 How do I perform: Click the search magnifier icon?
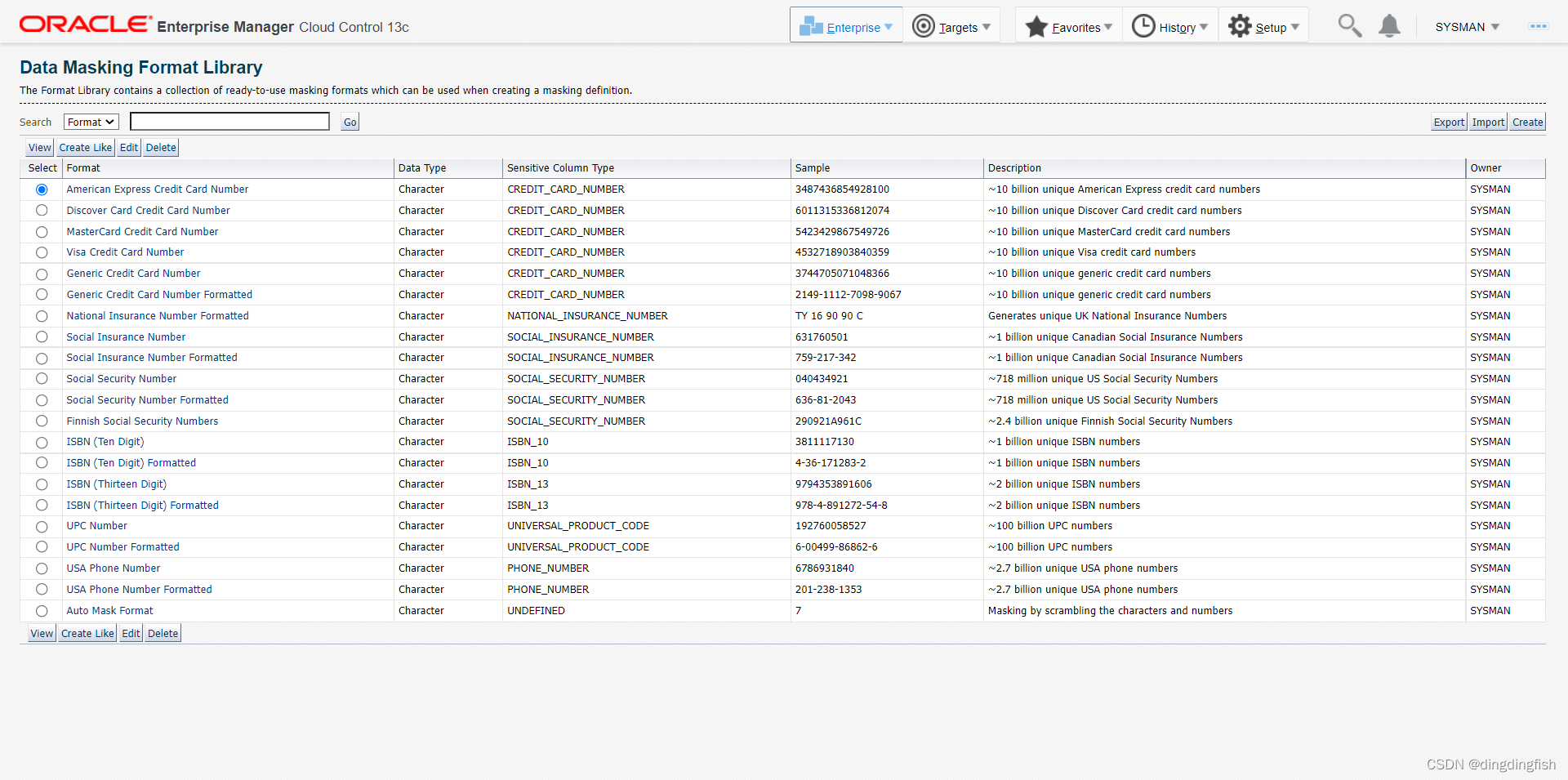1349,26
